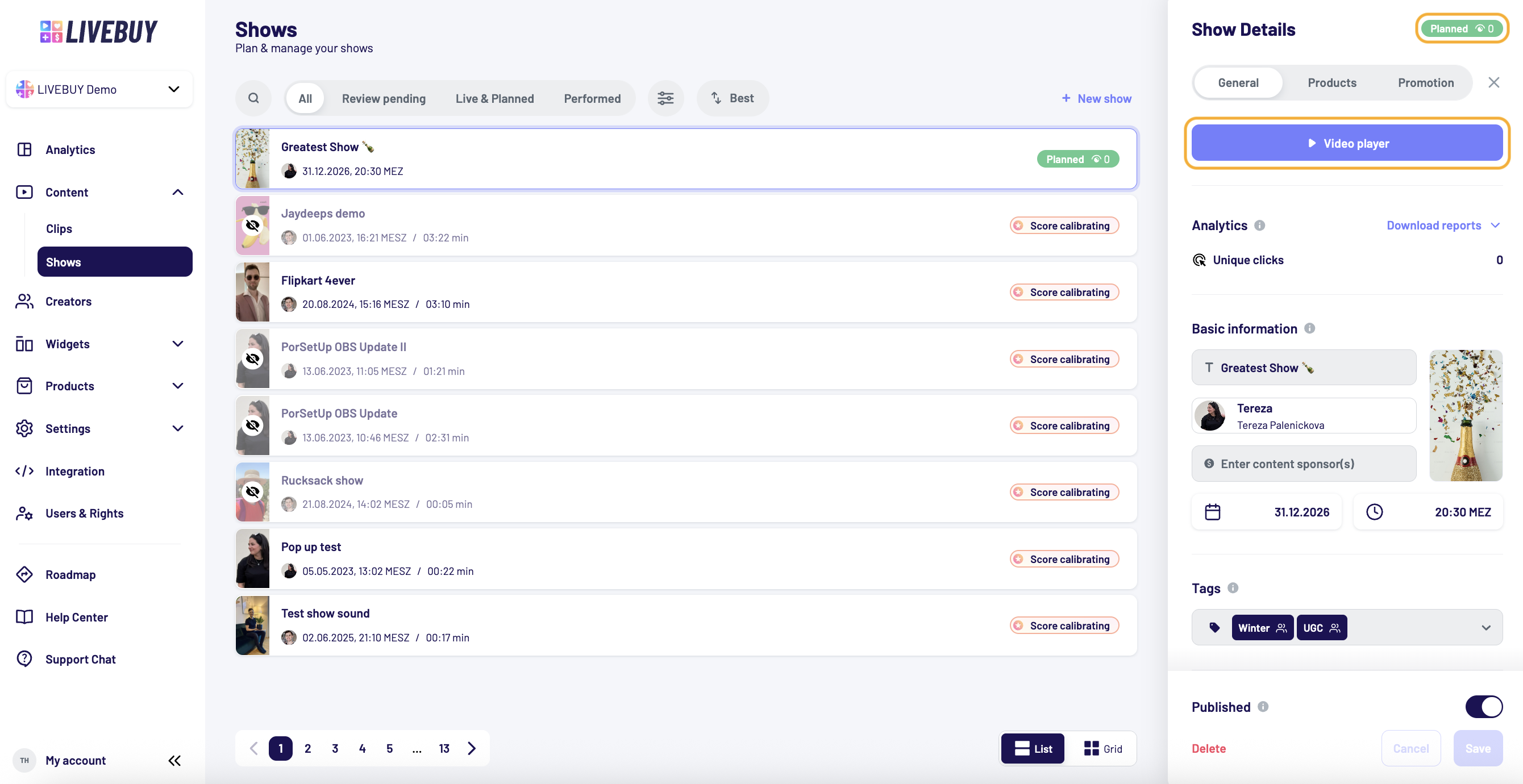Open the Tags dropdown chevron

(x=1485, y=627)
